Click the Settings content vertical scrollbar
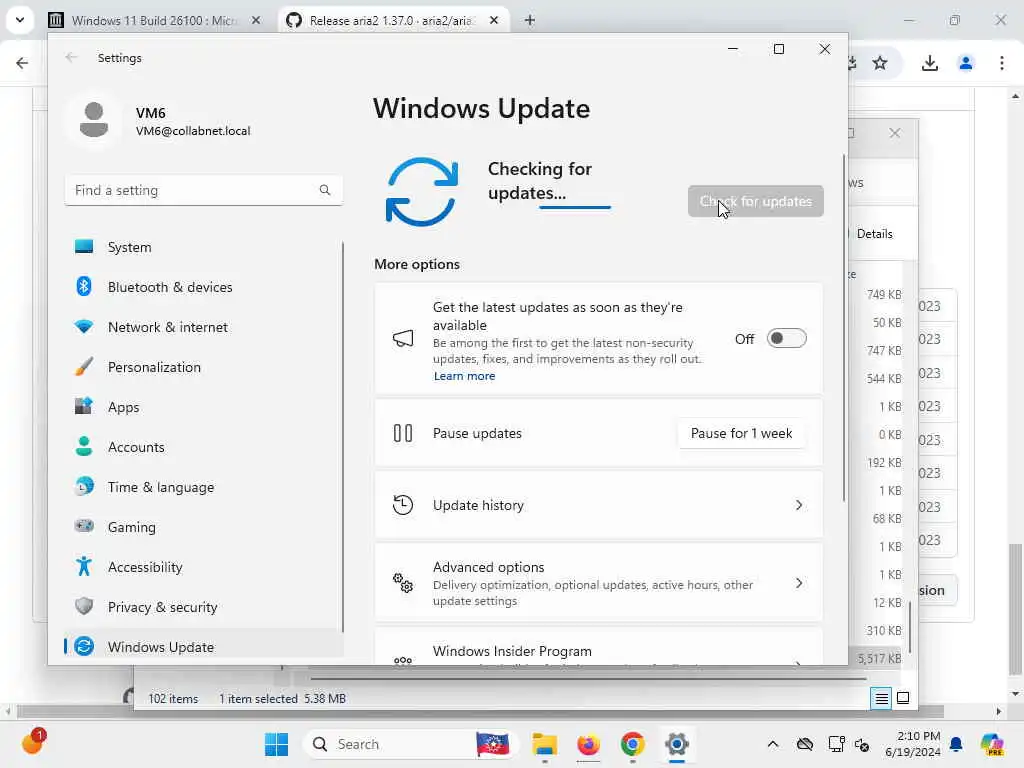This screenshot has height=768, width=1024. [x=843, y=328]
